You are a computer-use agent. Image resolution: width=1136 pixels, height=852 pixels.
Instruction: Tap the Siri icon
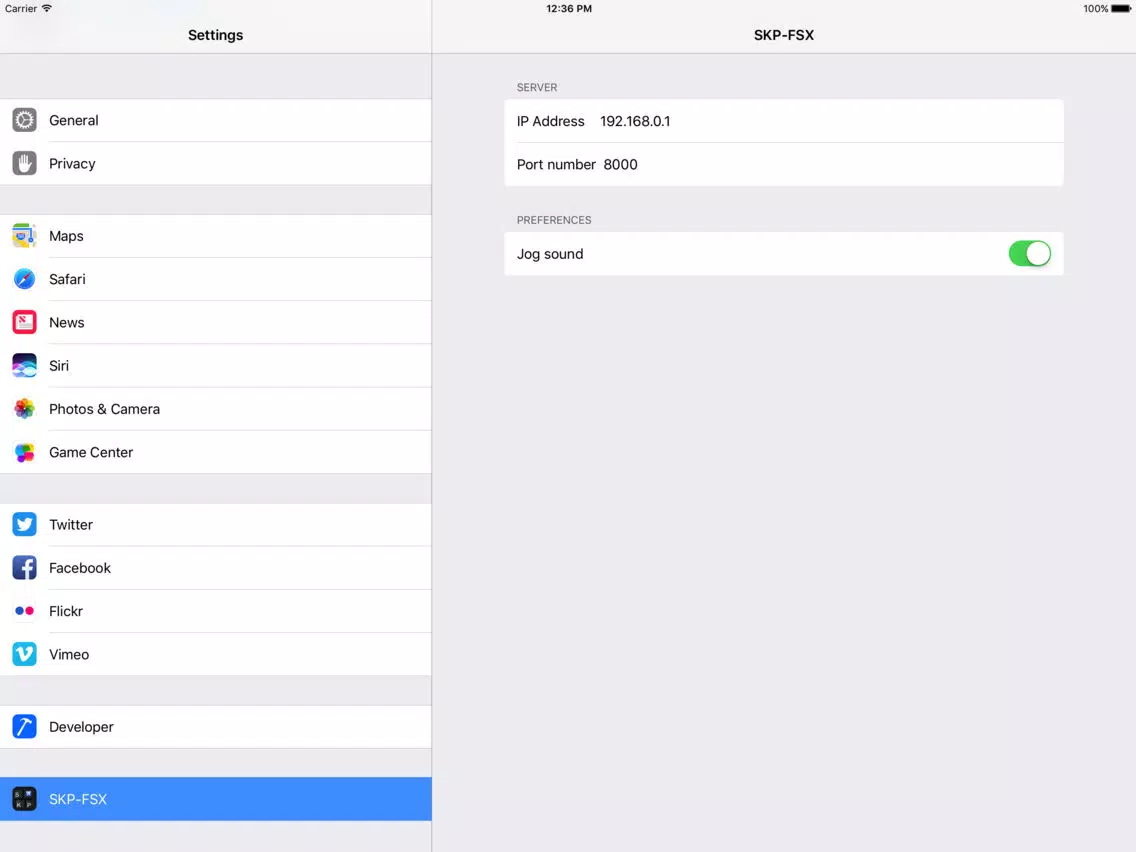[x=25, y=366]
